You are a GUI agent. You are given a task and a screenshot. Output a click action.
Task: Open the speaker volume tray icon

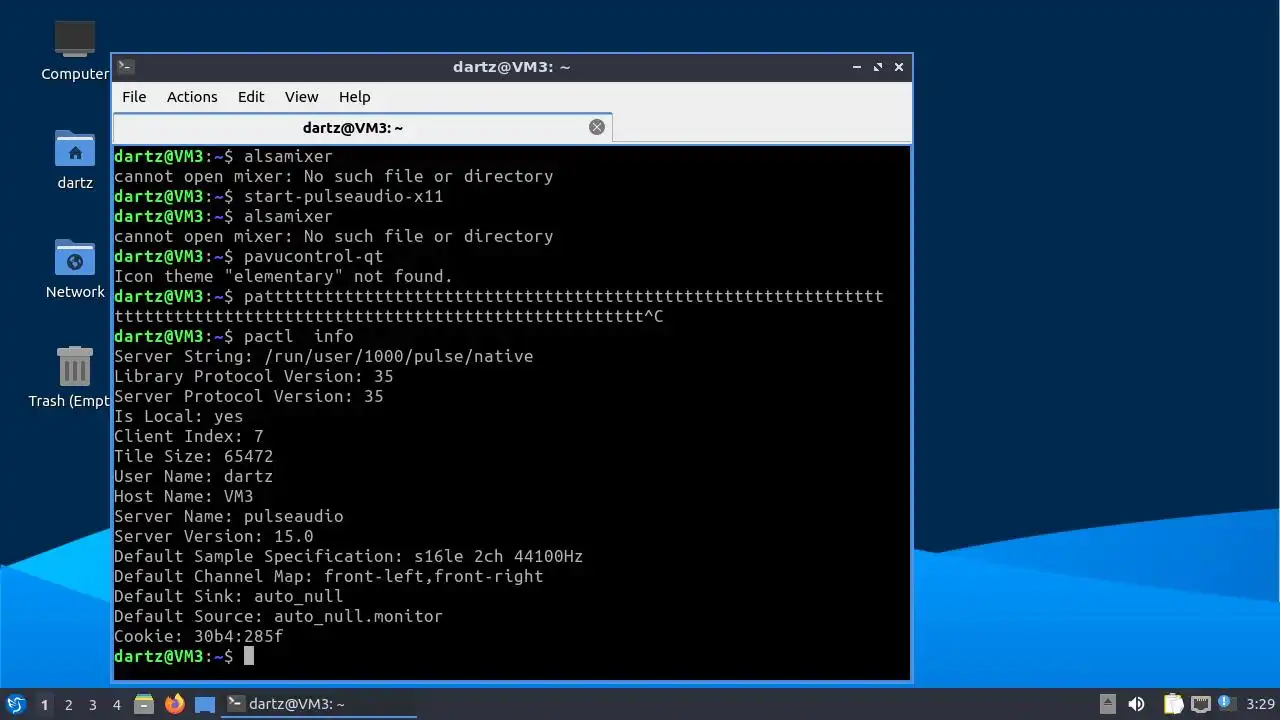click(x=1136, y=704)
